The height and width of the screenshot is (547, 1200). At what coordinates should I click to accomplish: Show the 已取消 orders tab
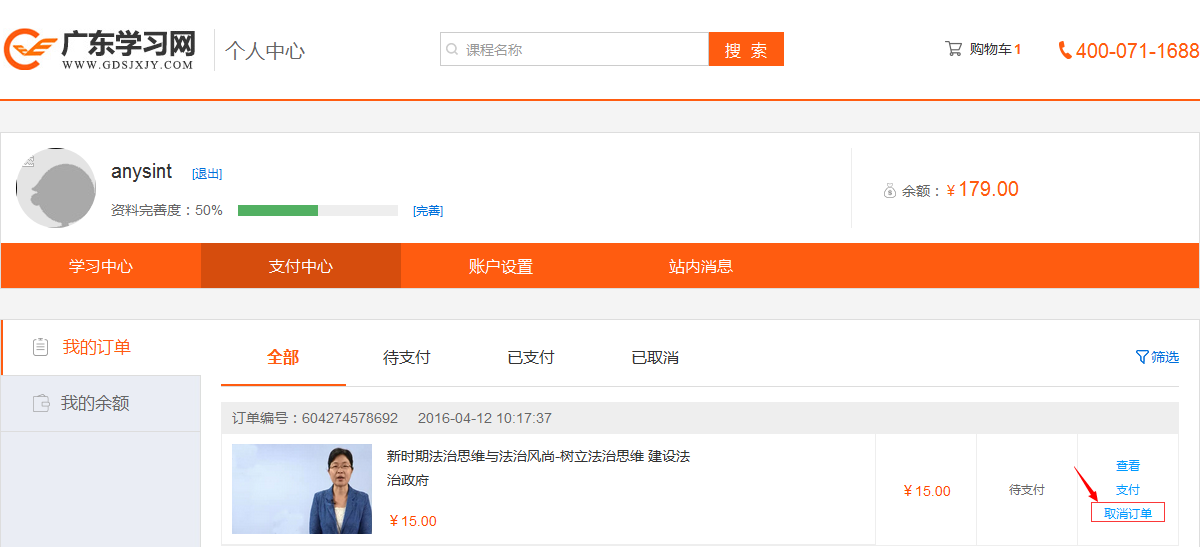click(655, 357)
